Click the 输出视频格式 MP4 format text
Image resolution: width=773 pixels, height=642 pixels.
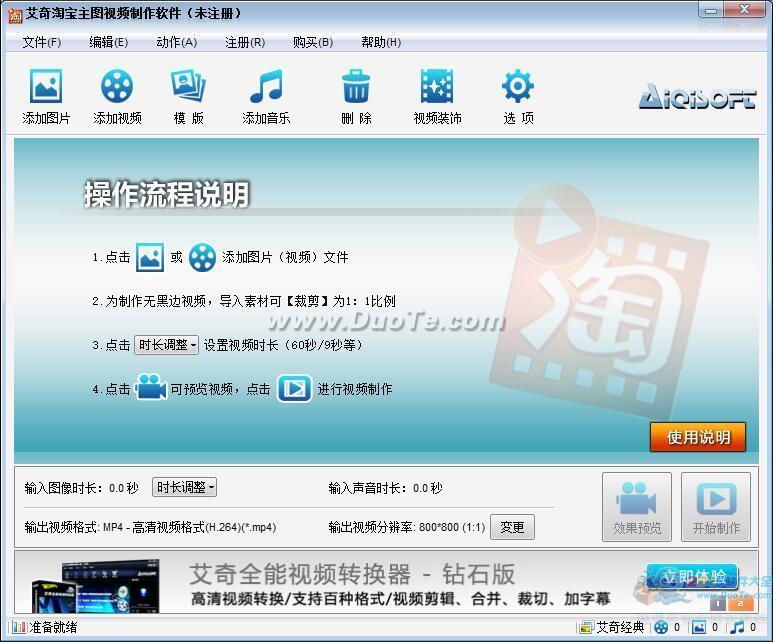click(150, 527)
